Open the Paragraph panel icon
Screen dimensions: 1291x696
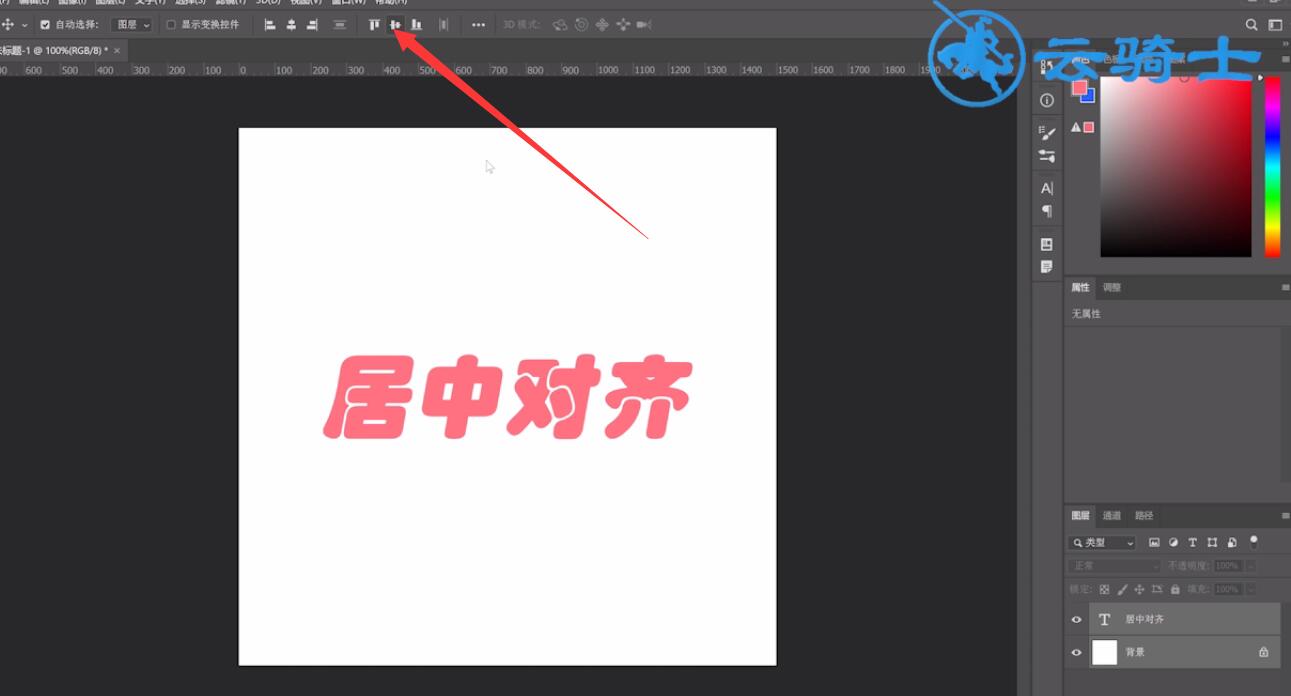click(x=1047, y=211)
